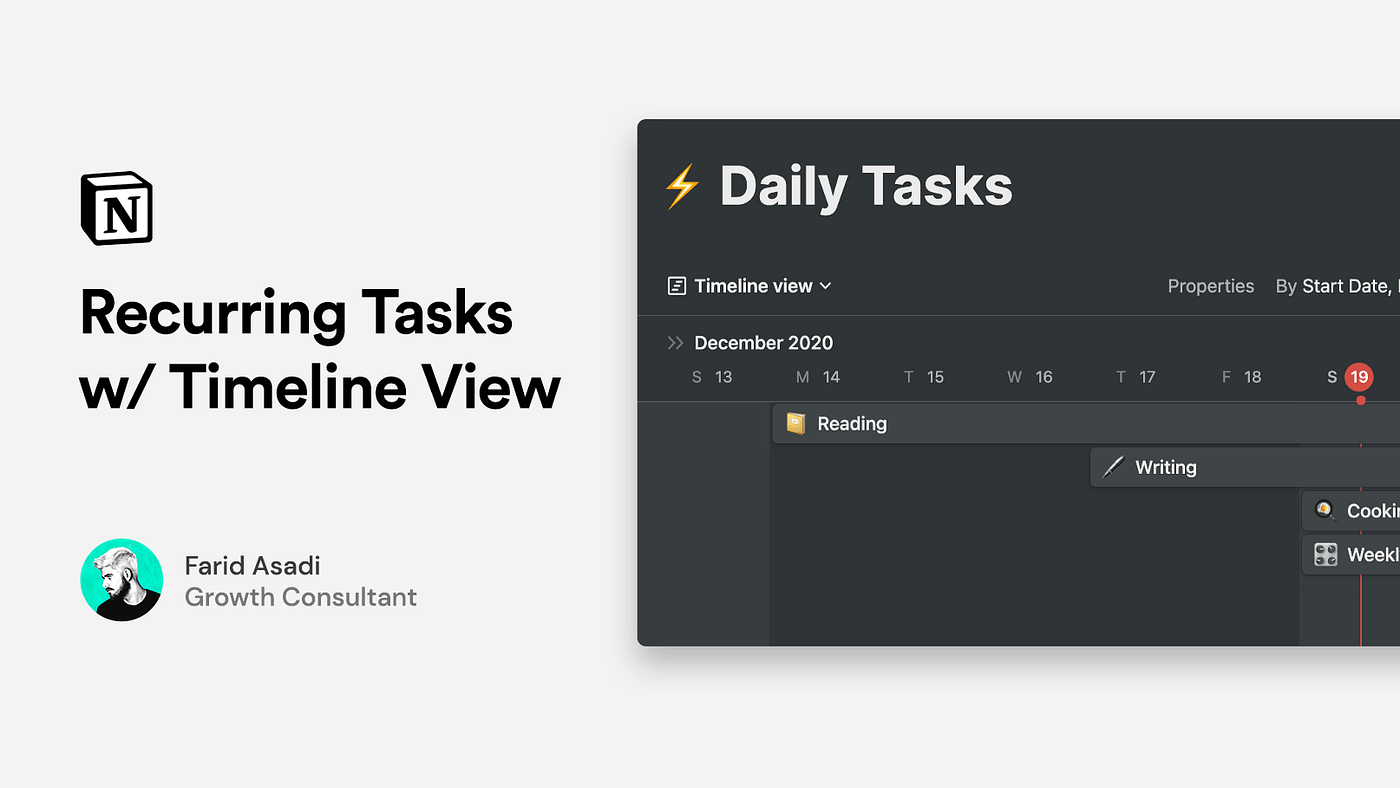Click the Notion logo icon
The height and width of the screenshot is (788, 1400).
116,207
